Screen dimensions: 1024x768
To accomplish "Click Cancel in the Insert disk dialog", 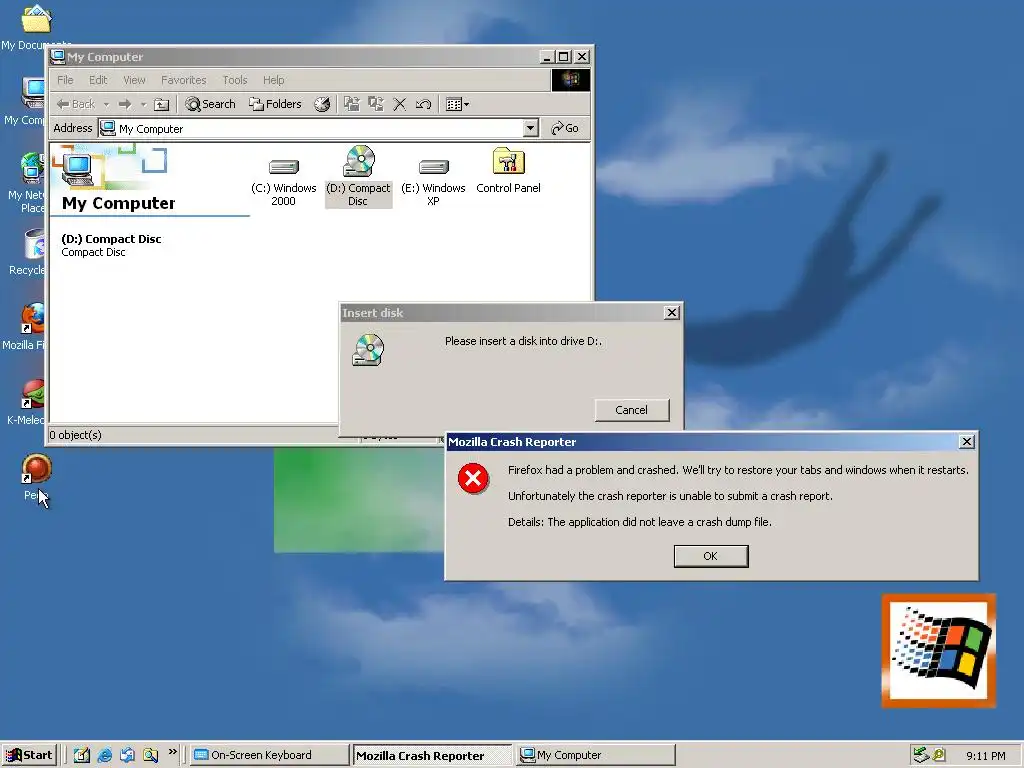I will tap(632, 410).
